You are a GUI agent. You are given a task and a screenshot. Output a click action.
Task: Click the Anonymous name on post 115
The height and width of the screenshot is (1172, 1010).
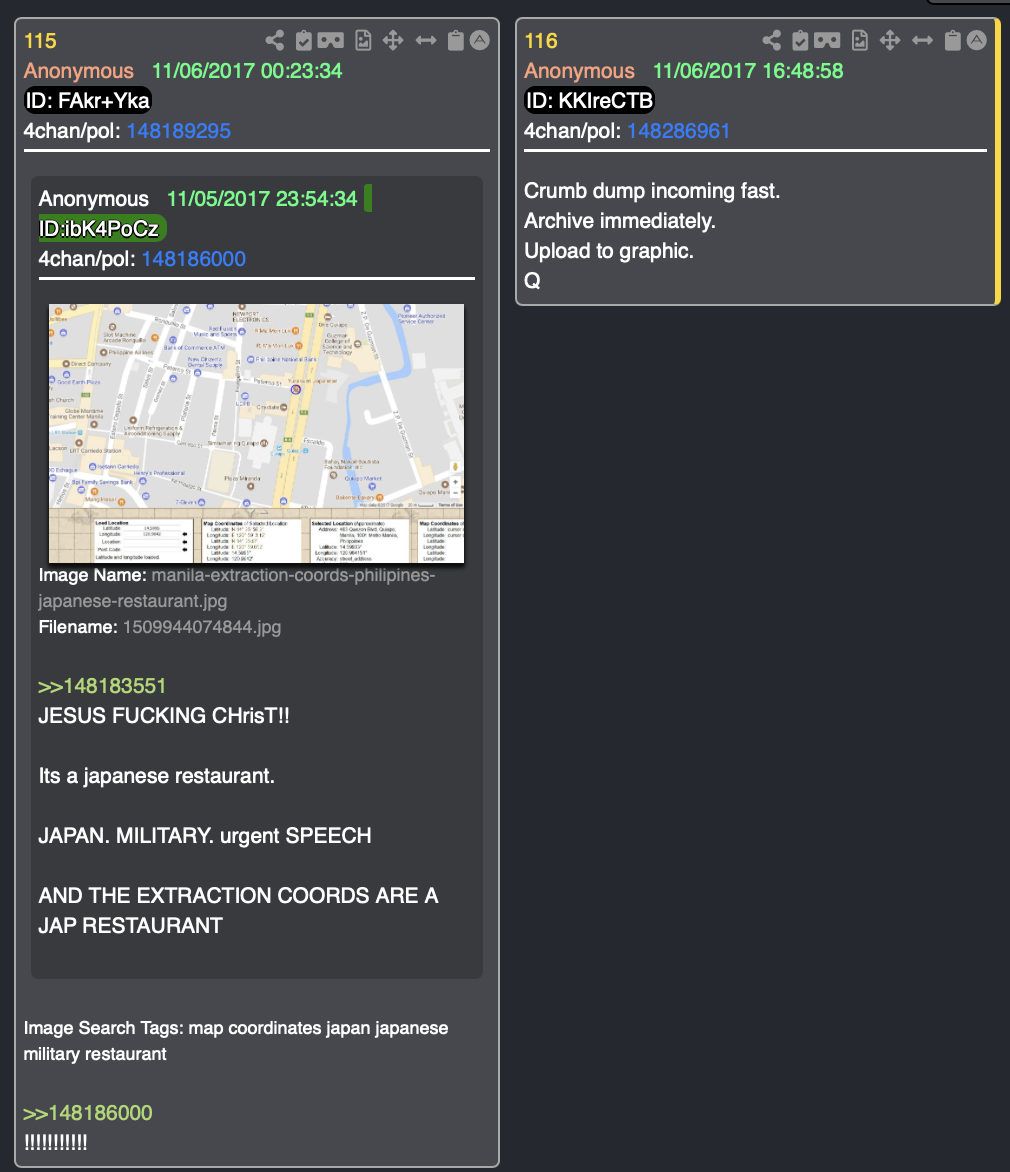coord(78,71)
